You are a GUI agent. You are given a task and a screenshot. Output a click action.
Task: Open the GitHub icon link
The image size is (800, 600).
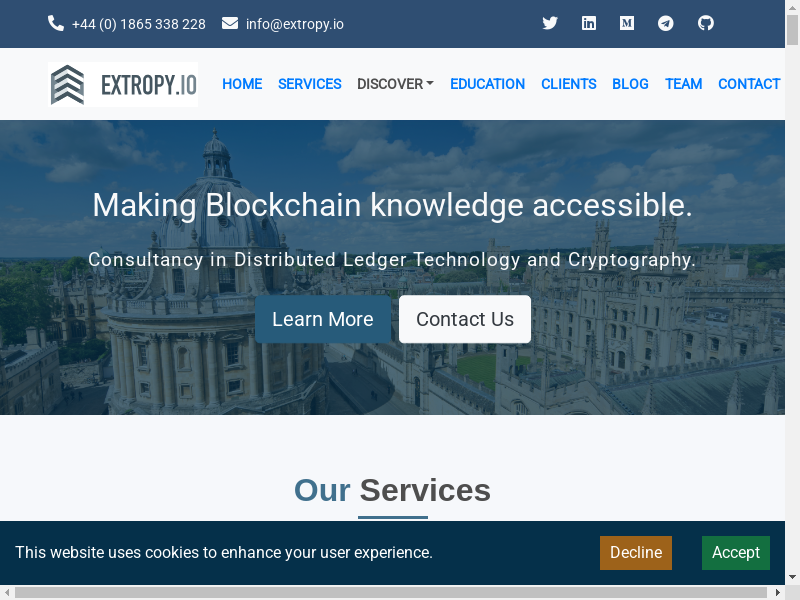coord(706,23)
